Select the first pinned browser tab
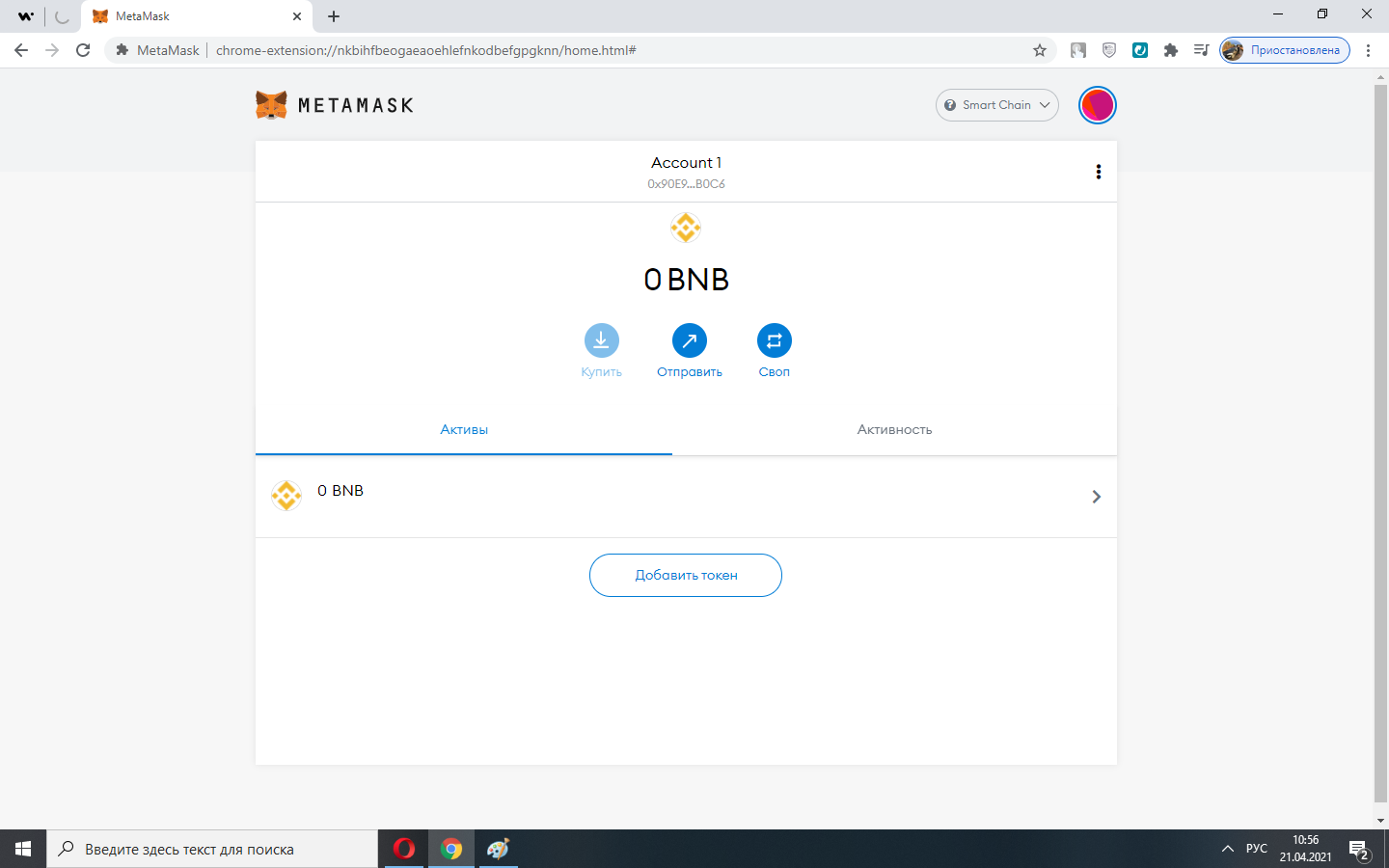 (26, 16)
